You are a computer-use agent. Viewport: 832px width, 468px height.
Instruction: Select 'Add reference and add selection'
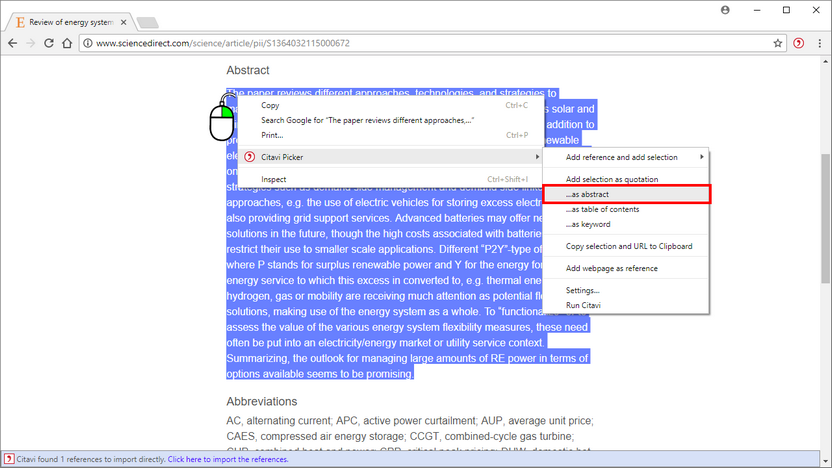pyautogui.click(x=626, y=157)
